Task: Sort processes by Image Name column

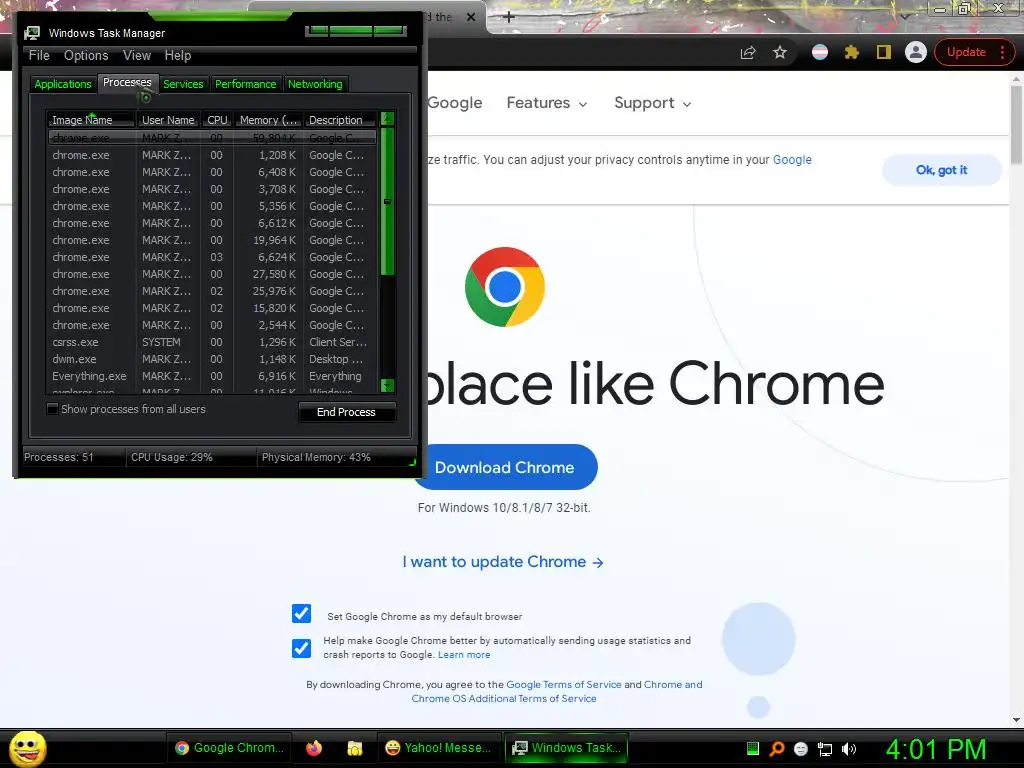Action: (90, 120)
